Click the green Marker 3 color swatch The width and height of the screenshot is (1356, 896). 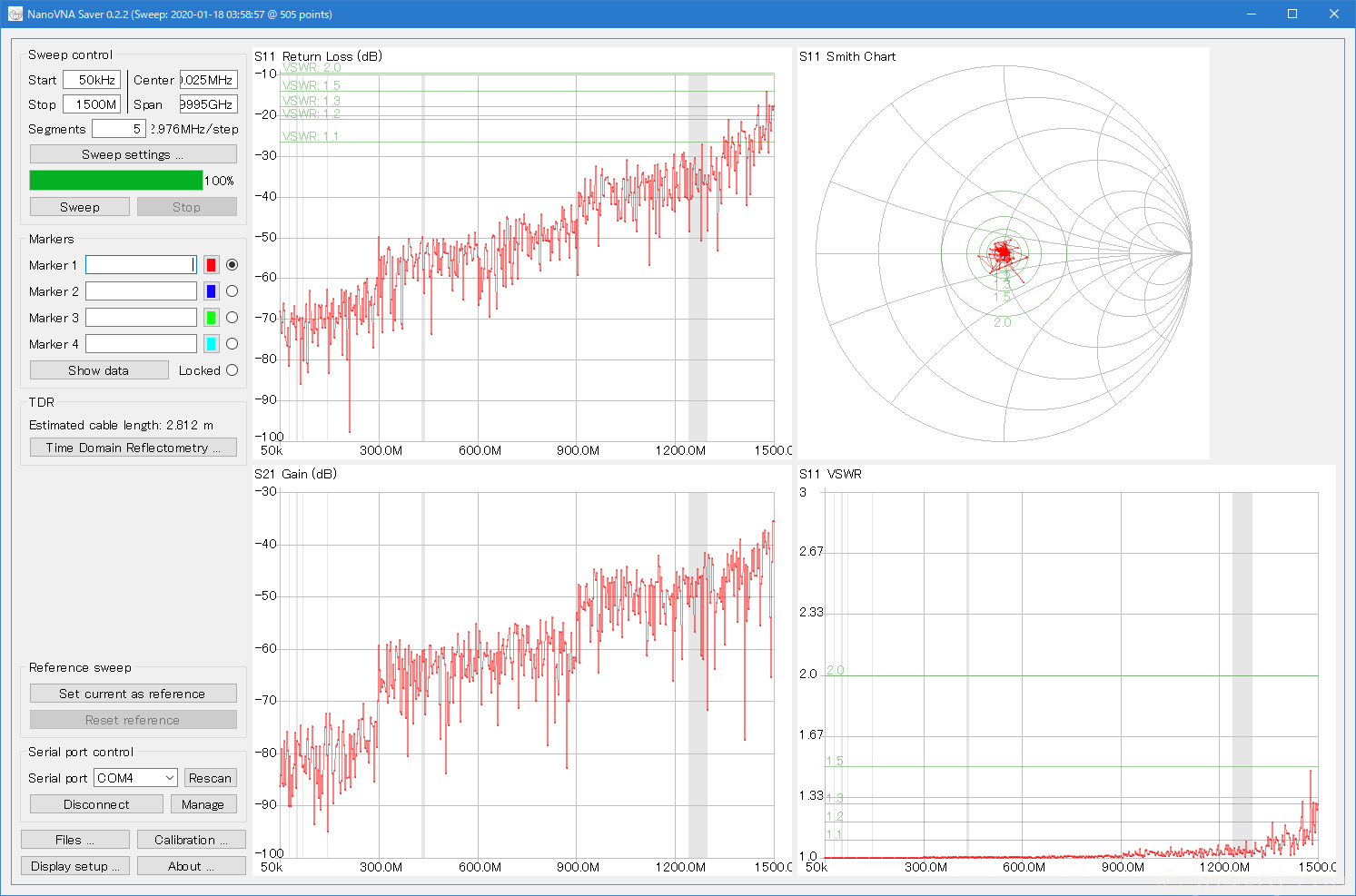click(x=211, y=318)
